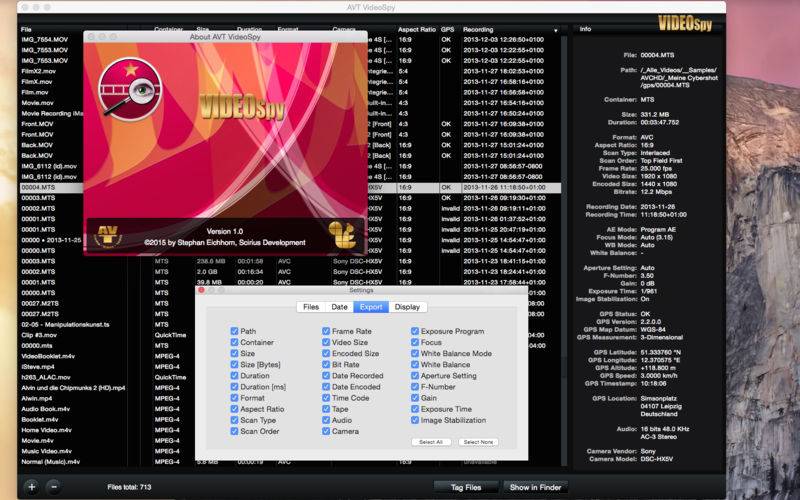800x500 pixels.
Task: Select the Clip #3.mov file
Action: [x=39, y=335]
